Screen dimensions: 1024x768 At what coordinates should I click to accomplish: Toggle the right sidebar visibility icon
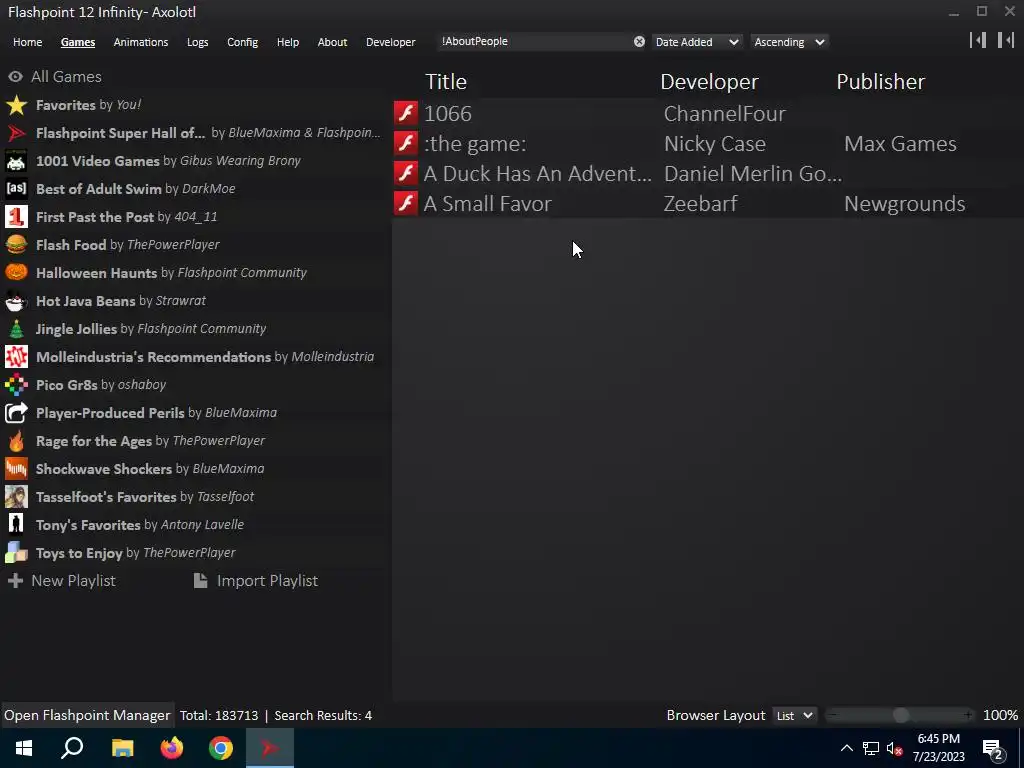pos(1006,40)
